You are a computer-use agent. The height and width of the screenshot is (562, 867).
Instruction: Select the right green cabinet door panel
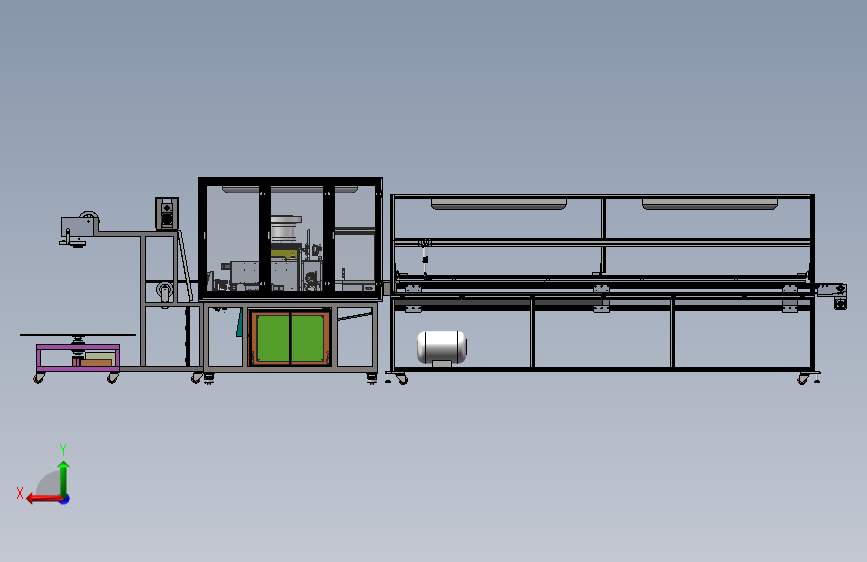307,339
